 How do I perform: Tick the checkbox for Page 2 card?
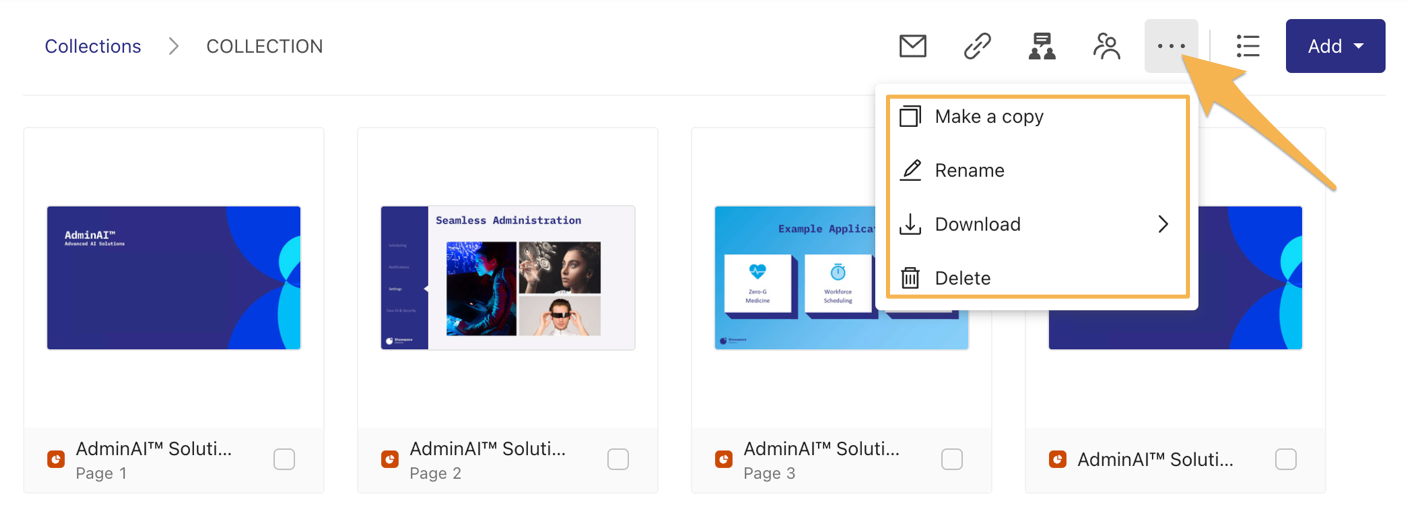tap(618, 459)
